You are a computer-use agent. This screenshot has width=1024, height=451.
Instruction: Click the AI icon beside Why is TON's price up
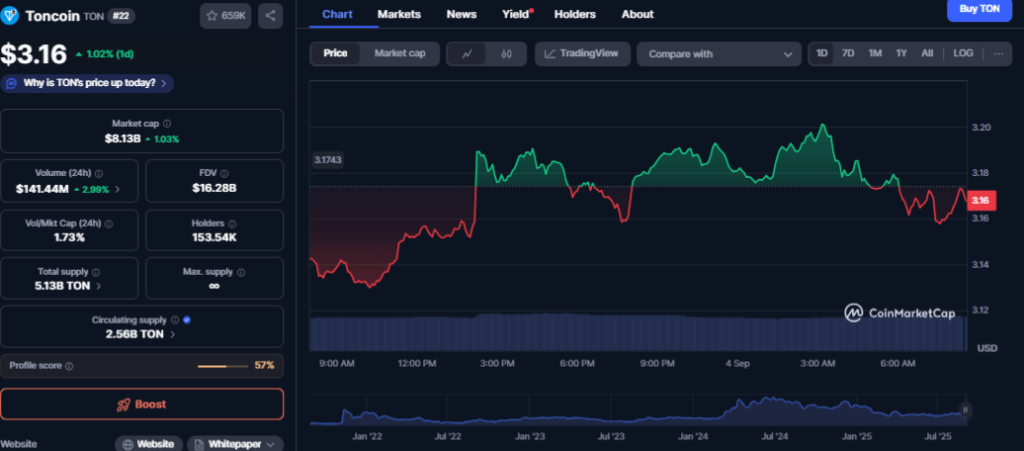tap(11, 83)
